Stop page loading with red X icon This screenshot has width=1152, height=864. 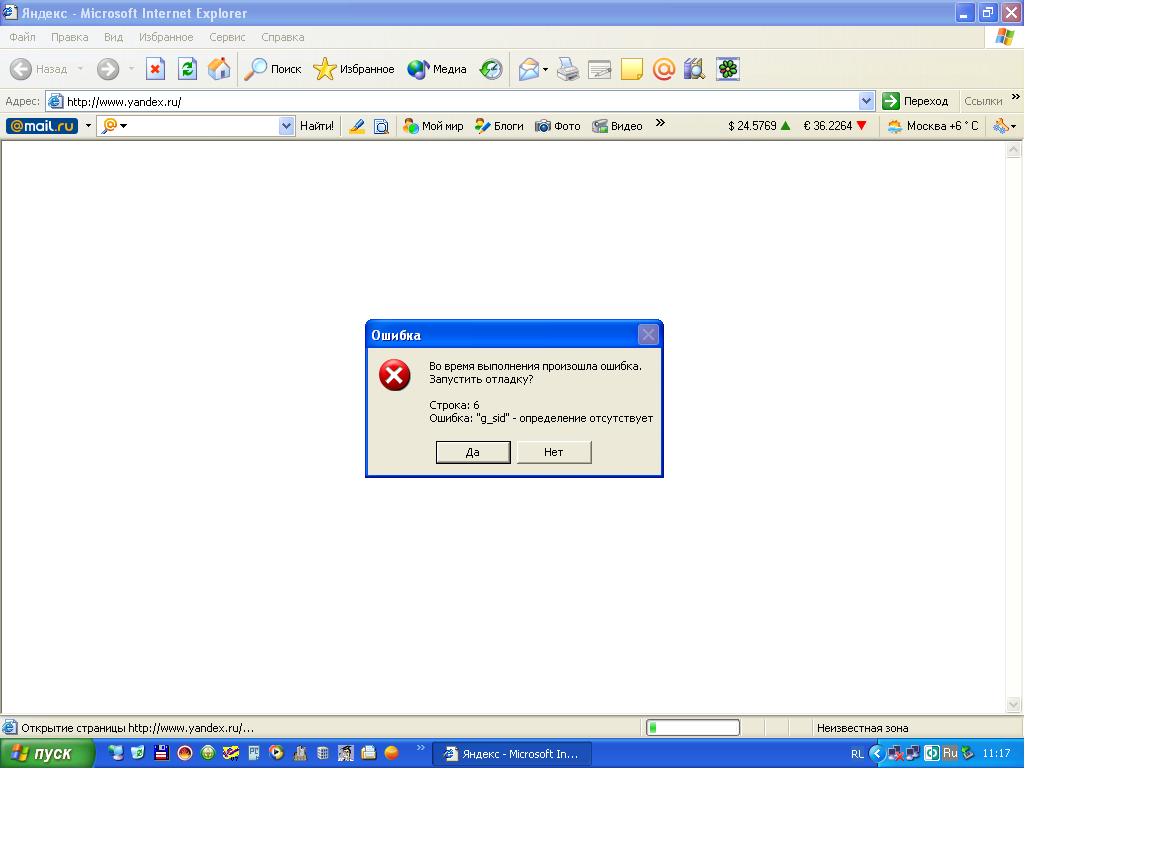[155, 69]
